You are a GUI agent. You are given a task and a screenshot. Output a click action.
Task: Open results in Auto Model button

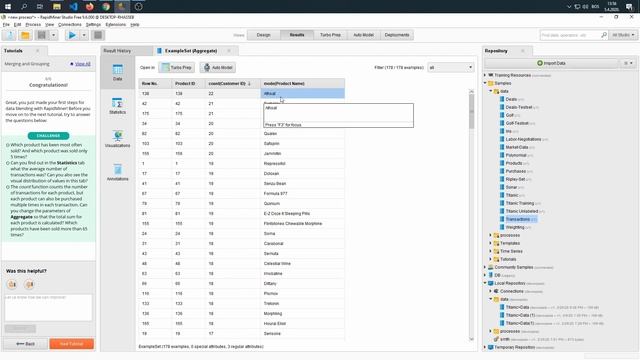[218, 67]
